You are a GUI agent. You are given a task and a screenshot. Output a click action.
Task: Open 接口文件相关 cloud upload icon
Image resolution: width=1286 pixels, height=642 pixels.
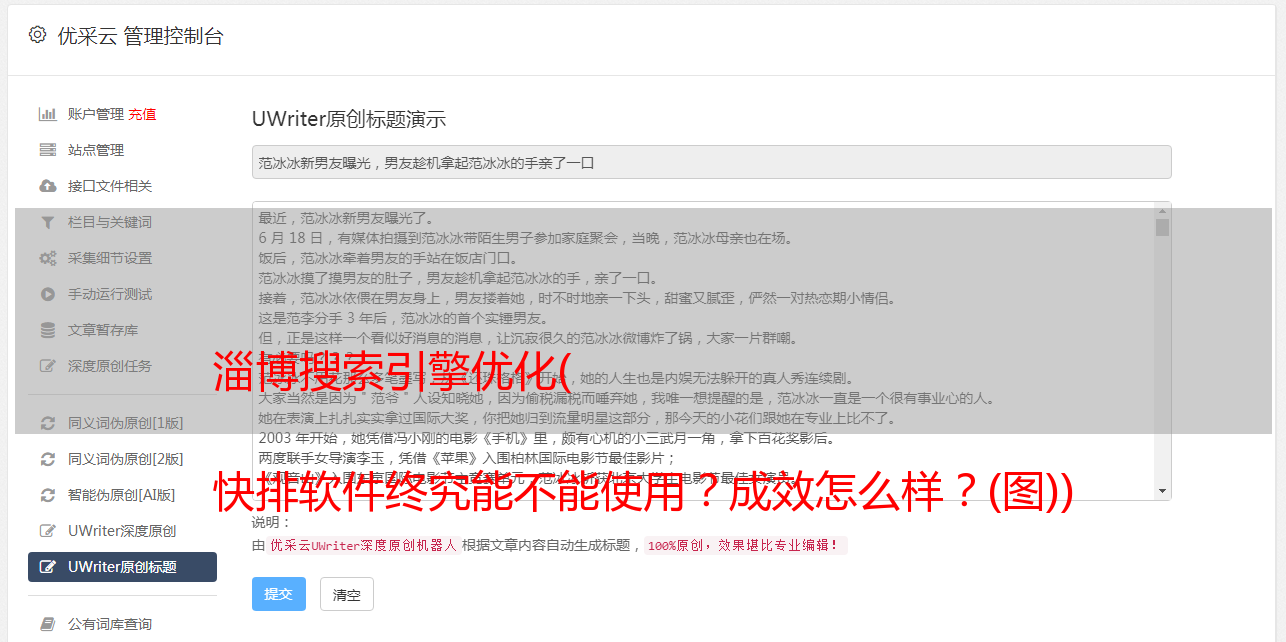click(x=47, y=186)
